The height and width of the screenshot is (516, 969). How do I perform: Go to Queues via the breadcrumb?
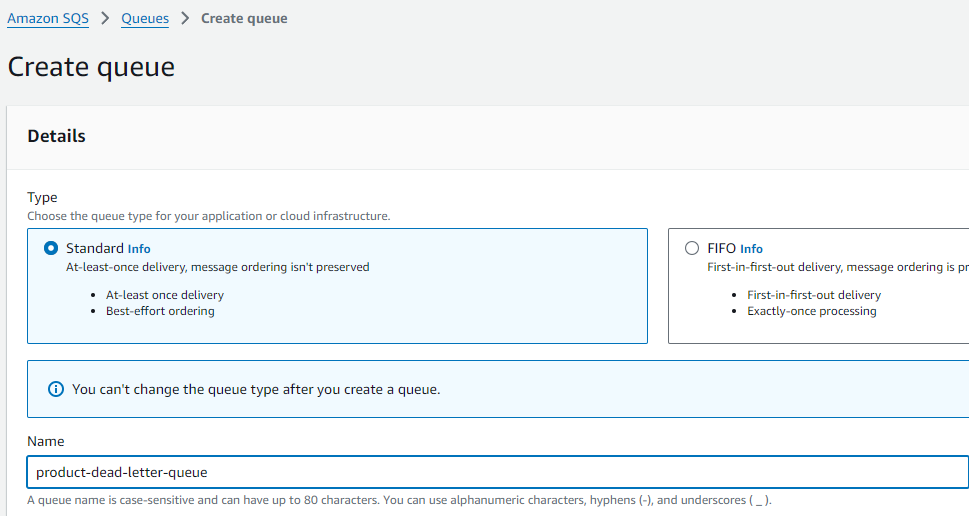(145, 18)
